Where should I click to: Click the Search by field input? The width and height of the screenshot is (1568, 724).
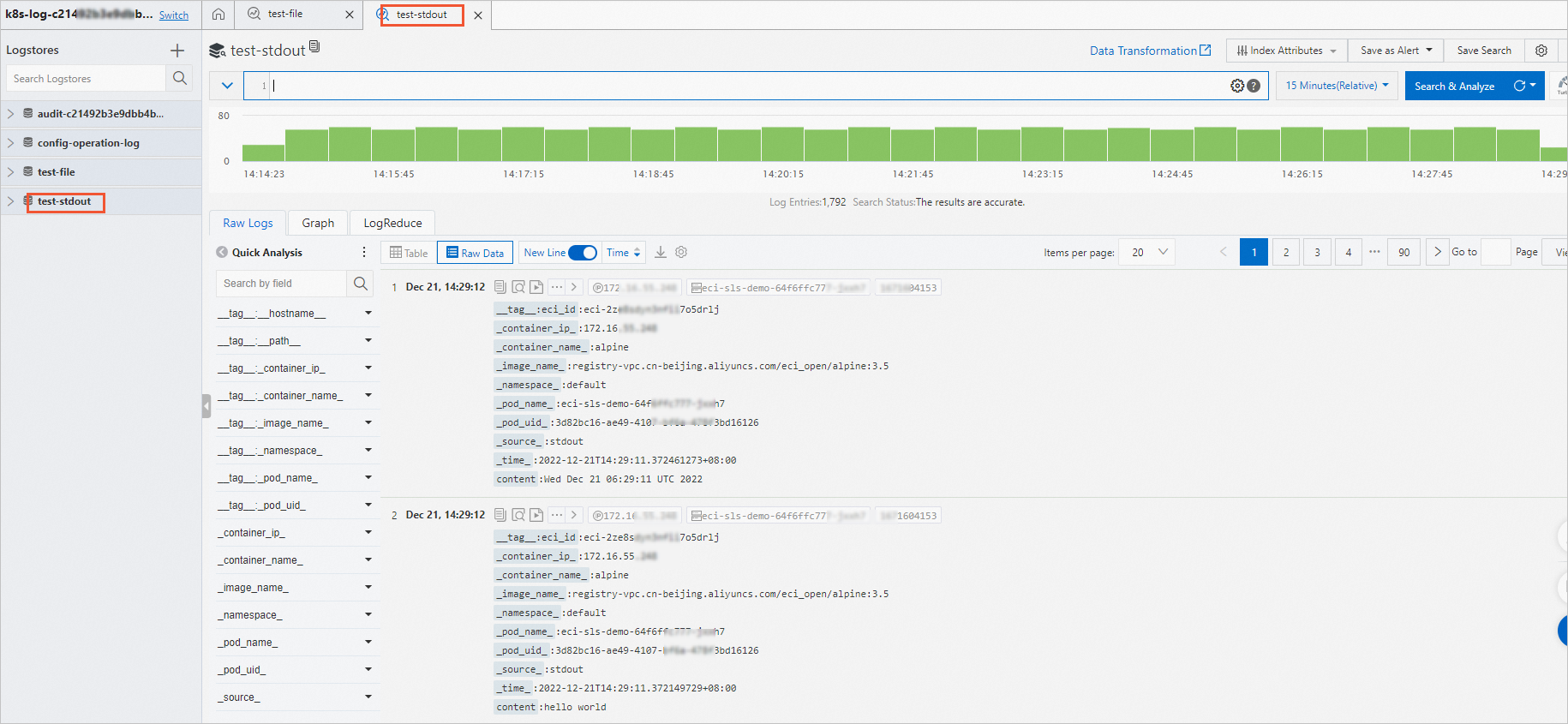click(281, 284)
